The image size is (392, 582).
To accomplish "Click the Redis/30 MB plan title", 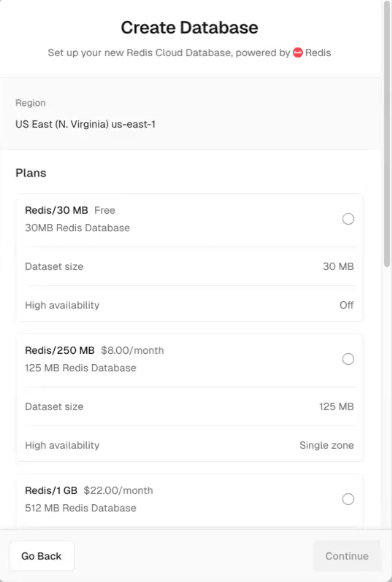I will click(56, 210).
